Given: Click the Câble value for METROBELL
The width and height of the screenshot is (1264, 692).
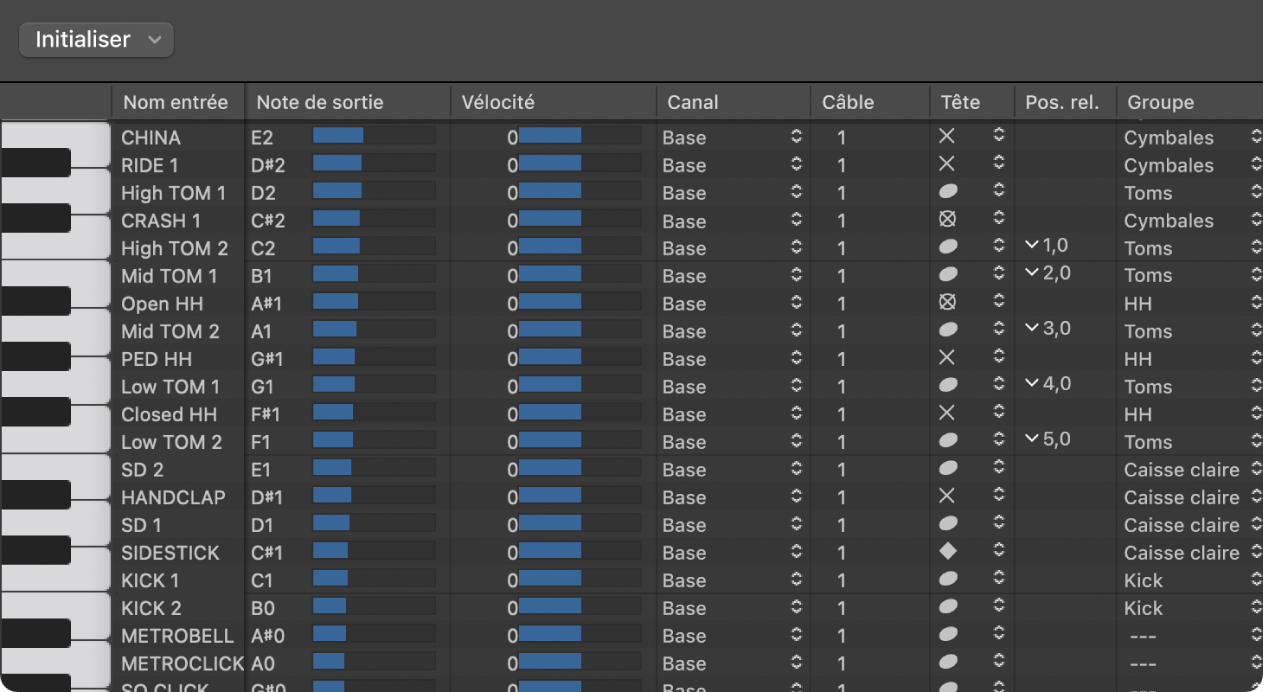Looking at the screenshot, I should click(x=841, y=636).
